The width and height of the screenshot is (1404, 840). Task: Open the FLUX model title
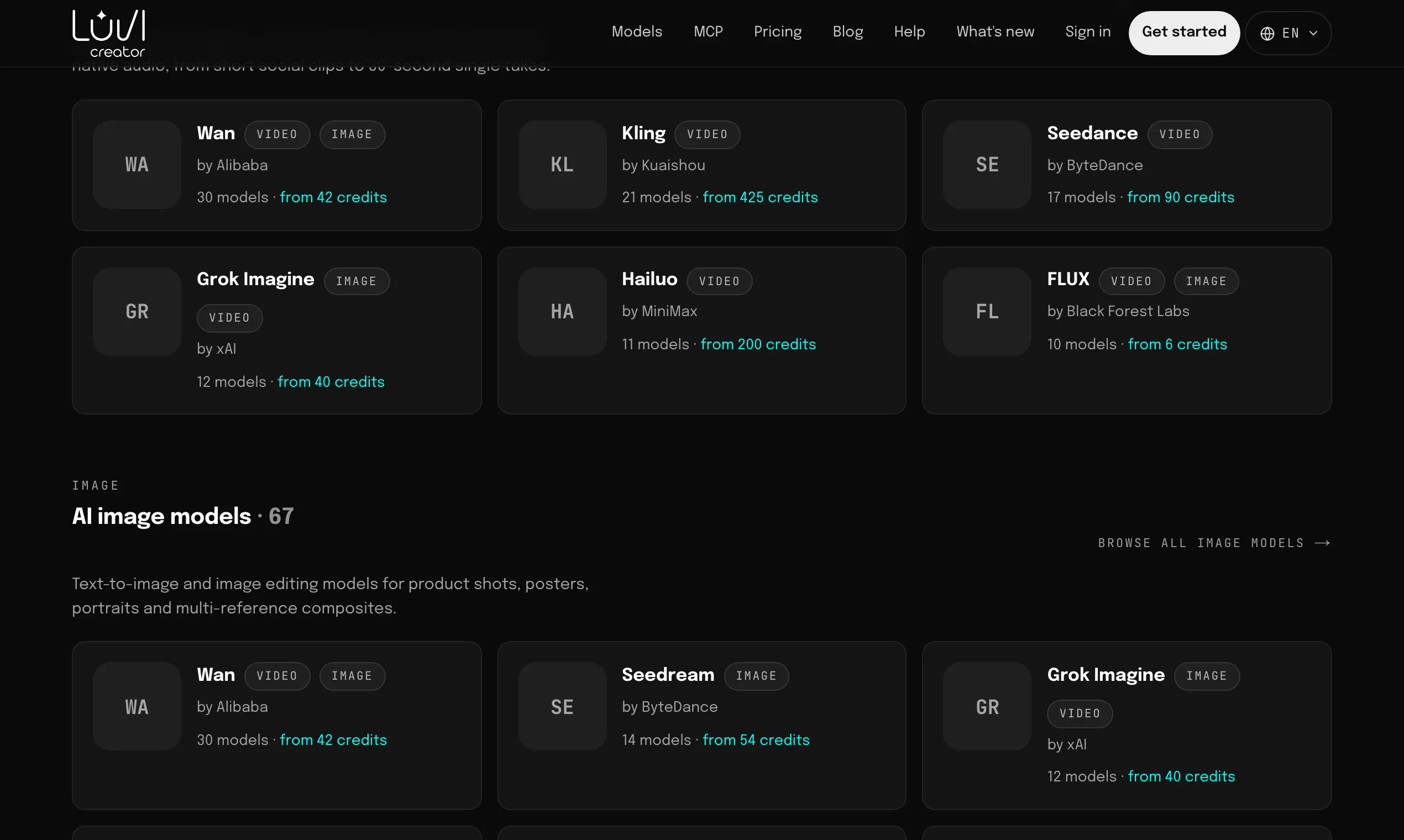pos(1068,280)
